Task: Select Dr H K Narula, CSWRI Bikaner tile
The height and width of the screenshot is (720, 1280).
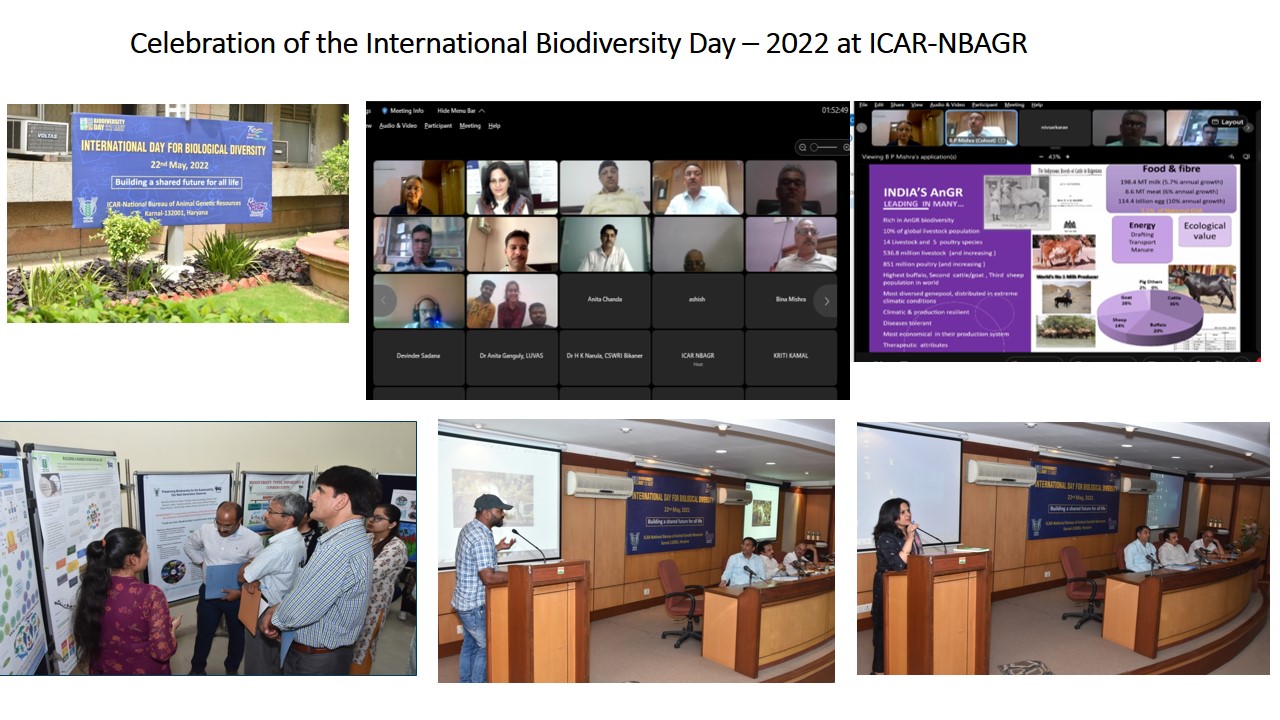Action: pos(605,357)
